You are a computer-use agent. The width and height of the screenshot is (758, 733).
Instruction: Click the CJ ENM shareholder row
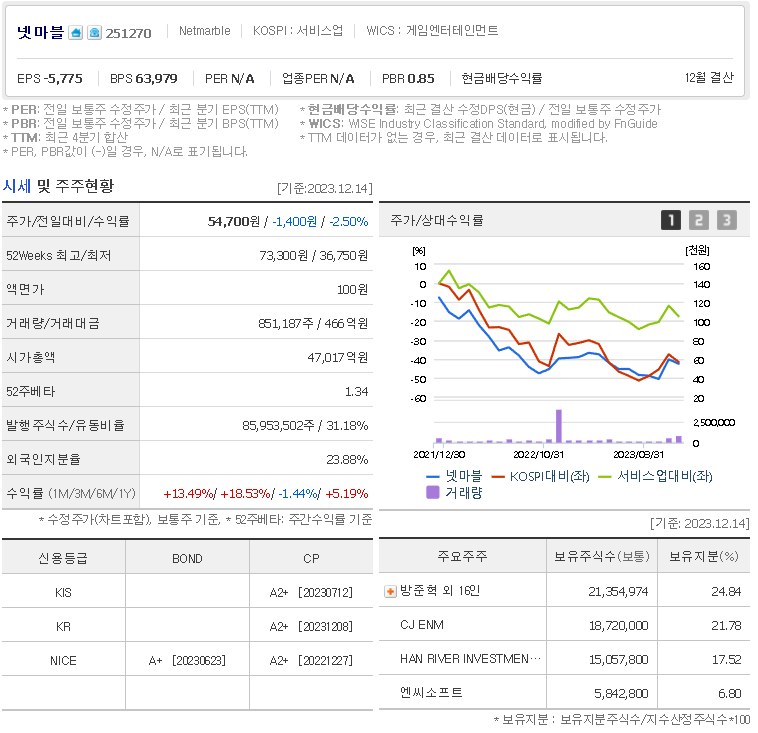tap(564, 625)
